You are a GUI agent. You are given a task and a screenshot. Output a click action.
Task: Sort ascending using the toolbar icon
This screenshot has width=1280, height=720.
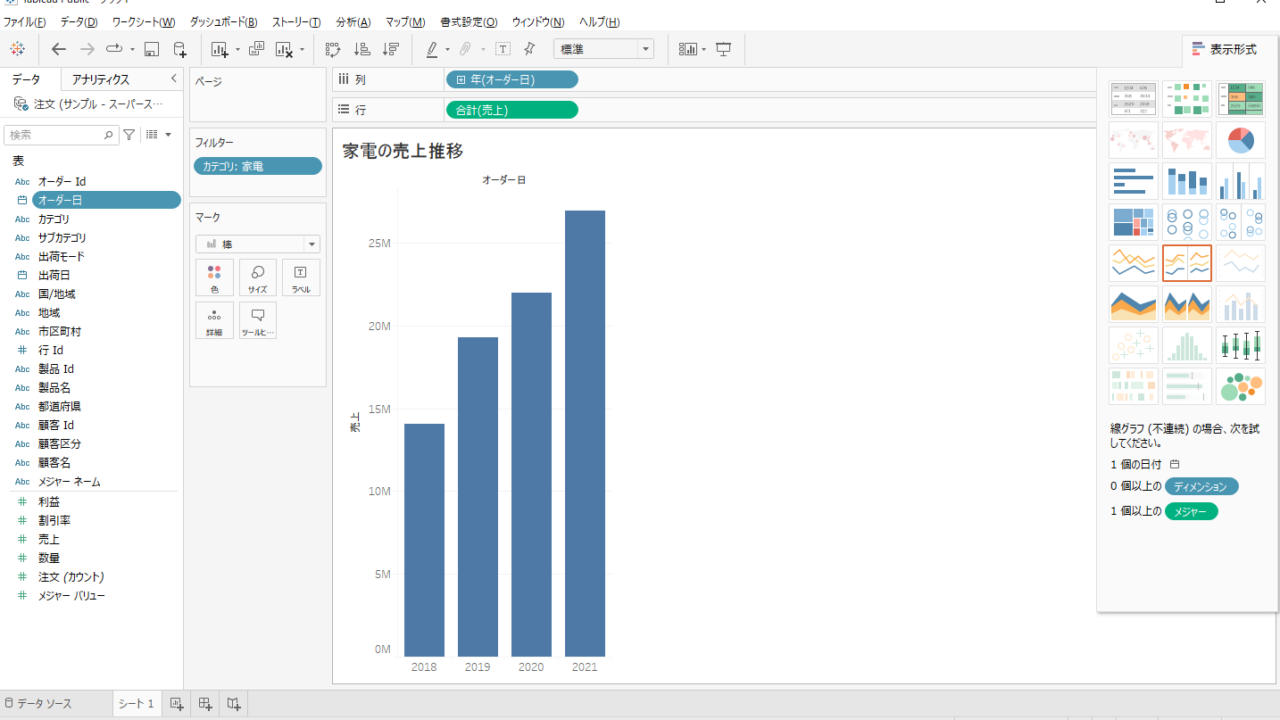coord(362,49)
